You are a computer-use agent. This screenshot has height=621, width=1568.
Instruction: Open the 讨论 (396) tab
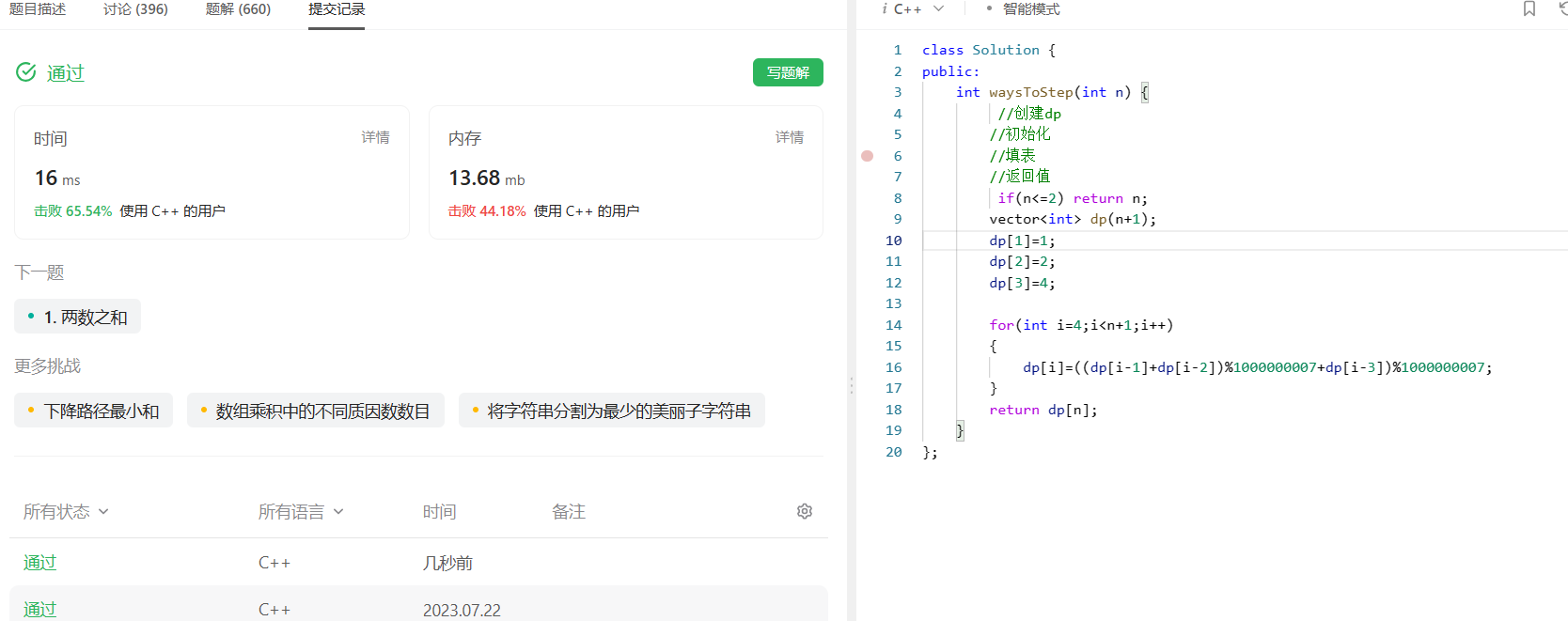tap(135, 9)
